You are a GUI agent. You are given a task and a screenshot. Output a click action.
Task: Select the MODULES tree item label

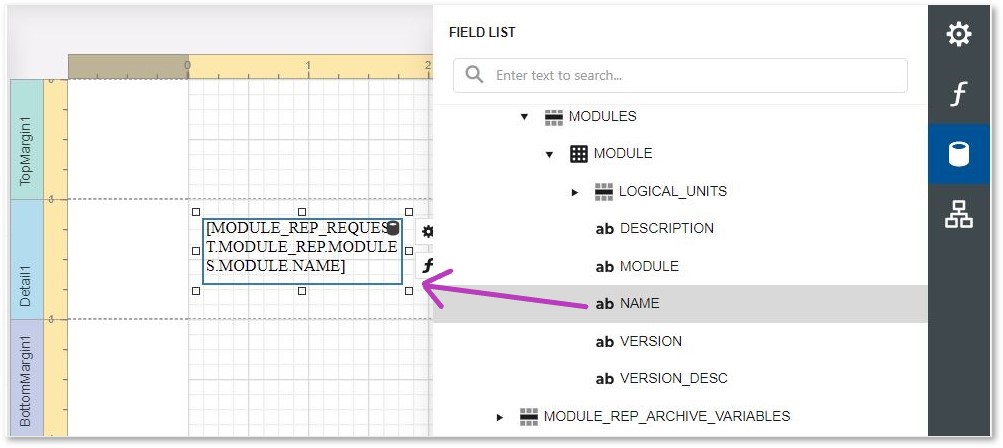tap(603, 116)
